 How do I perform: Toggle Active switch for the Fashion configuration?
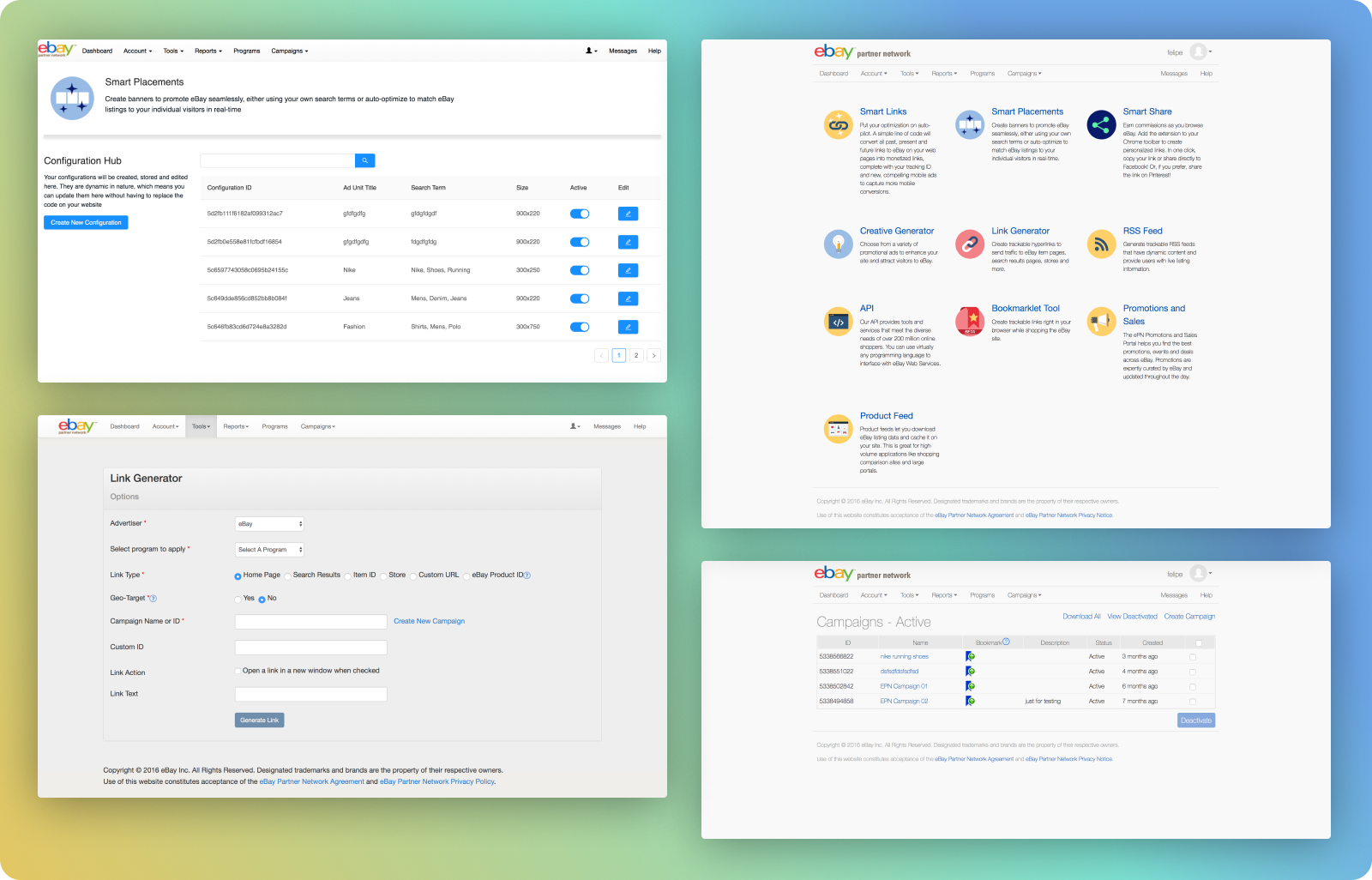click(x=580, y=327)
